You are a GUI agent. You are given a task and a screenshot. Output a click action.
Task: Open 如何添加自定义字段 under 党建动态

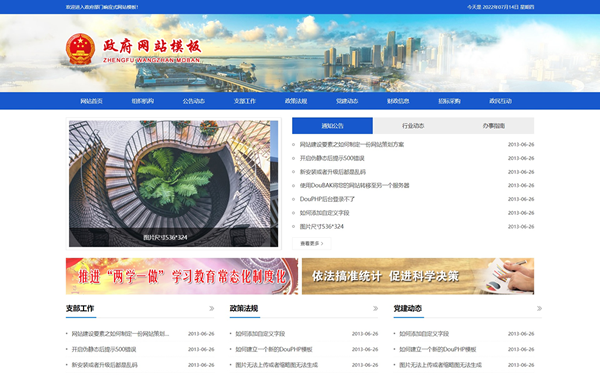point(424,334)
